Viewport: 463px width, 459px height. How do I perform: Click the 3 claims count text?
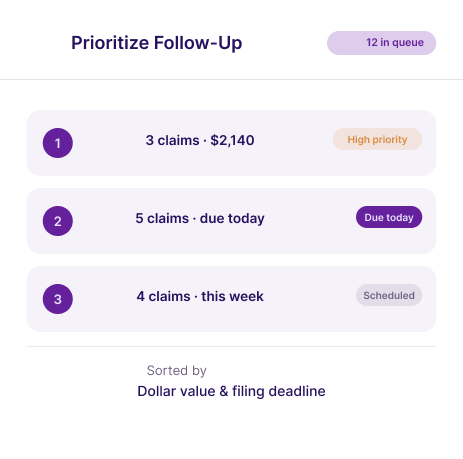[172, 140]
